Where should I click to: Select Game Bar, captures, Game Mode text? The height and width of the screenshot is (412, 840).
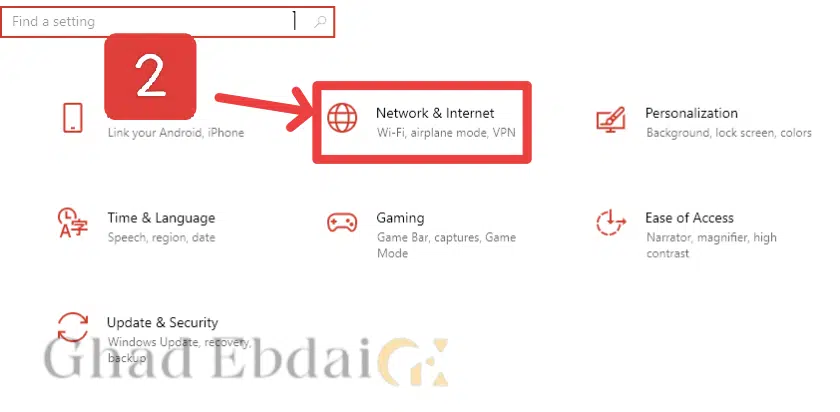[446, 245]
